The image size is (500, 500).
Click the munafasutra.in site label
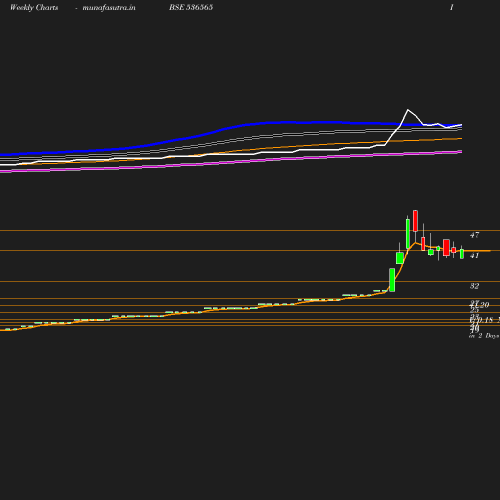(x=109, y=8)
